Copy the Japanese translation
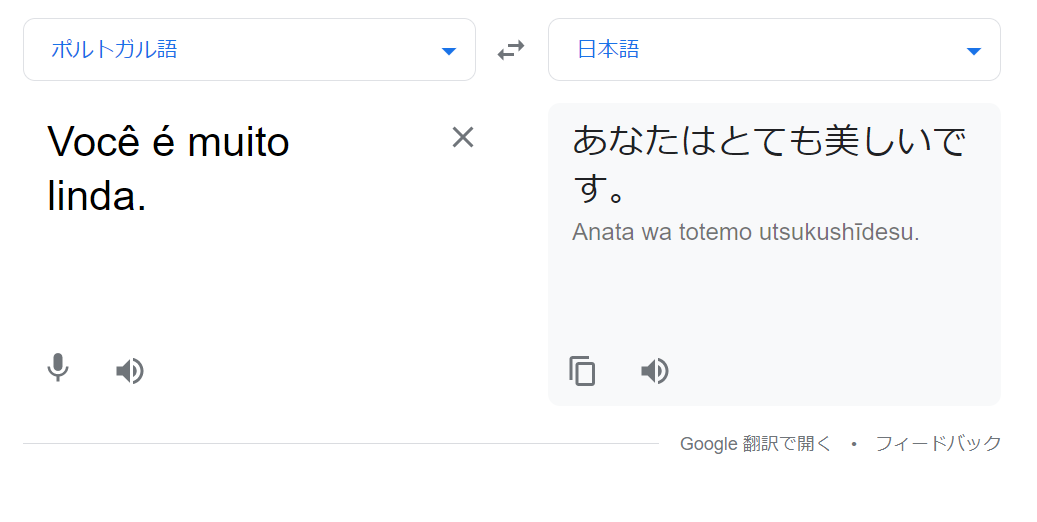Viewport: 1037px width, 522px height. 582,370
